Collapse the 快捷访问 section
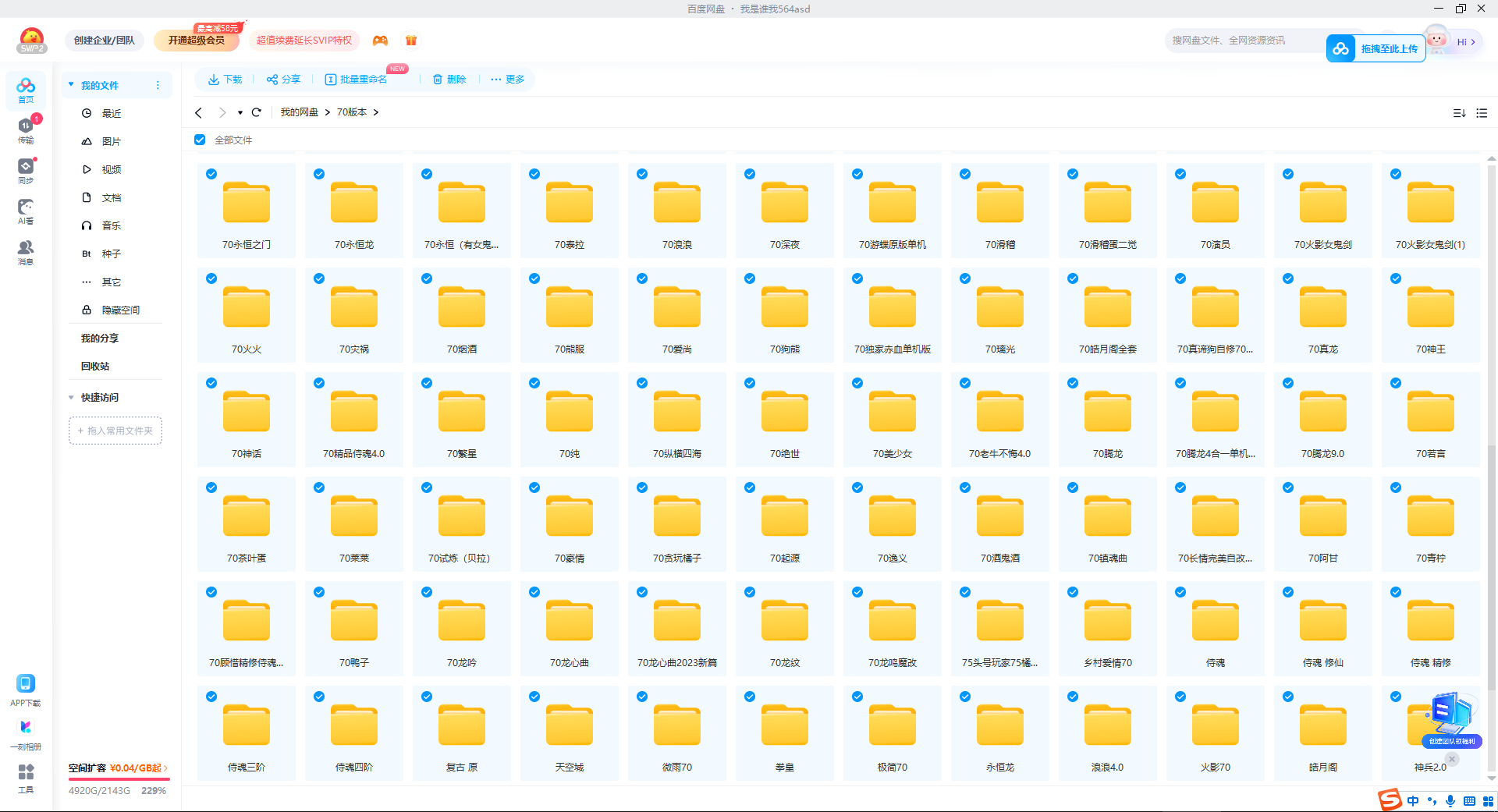The image size is (1498, 812). tap(71, 397)
